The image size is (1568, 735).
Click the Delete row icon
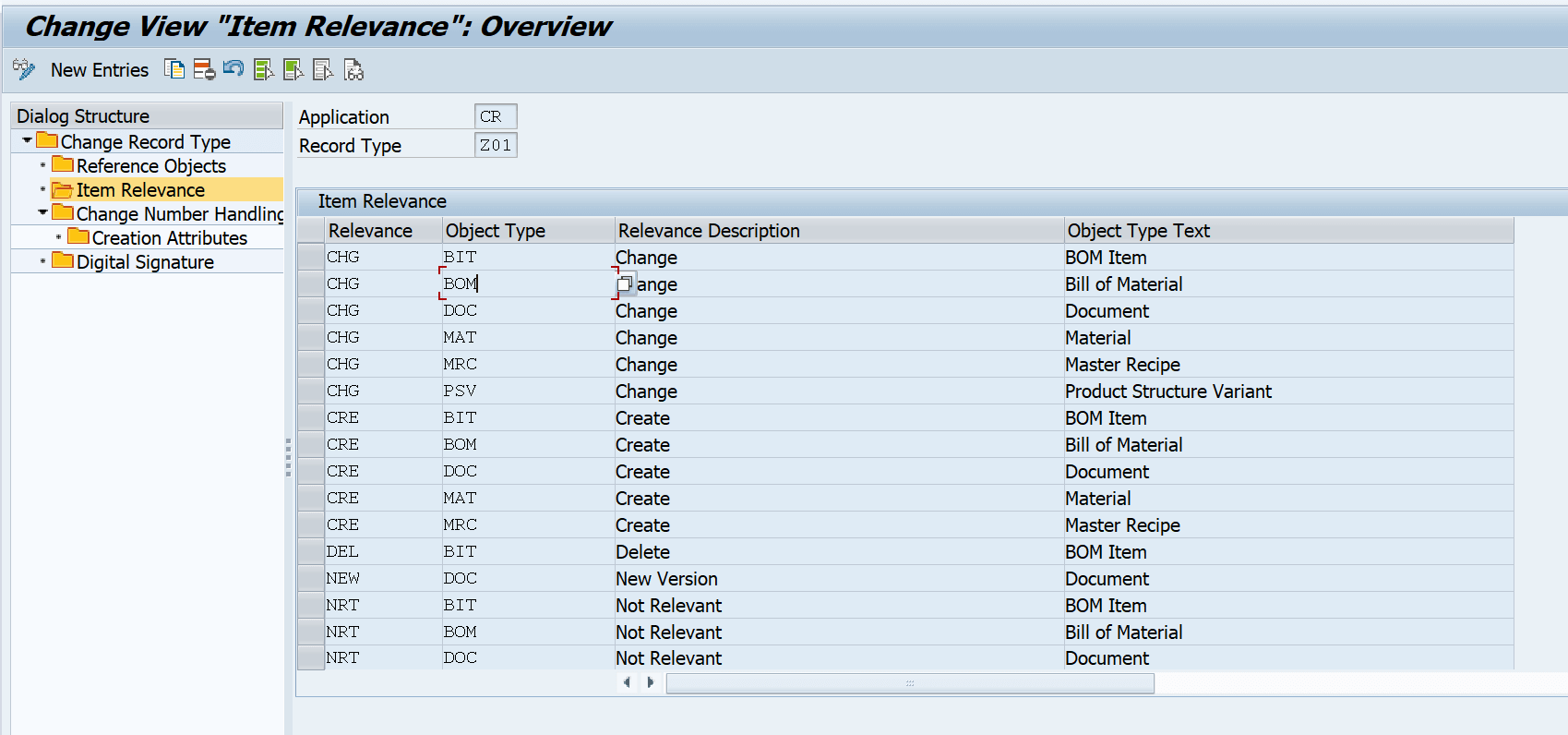point(204,69)
